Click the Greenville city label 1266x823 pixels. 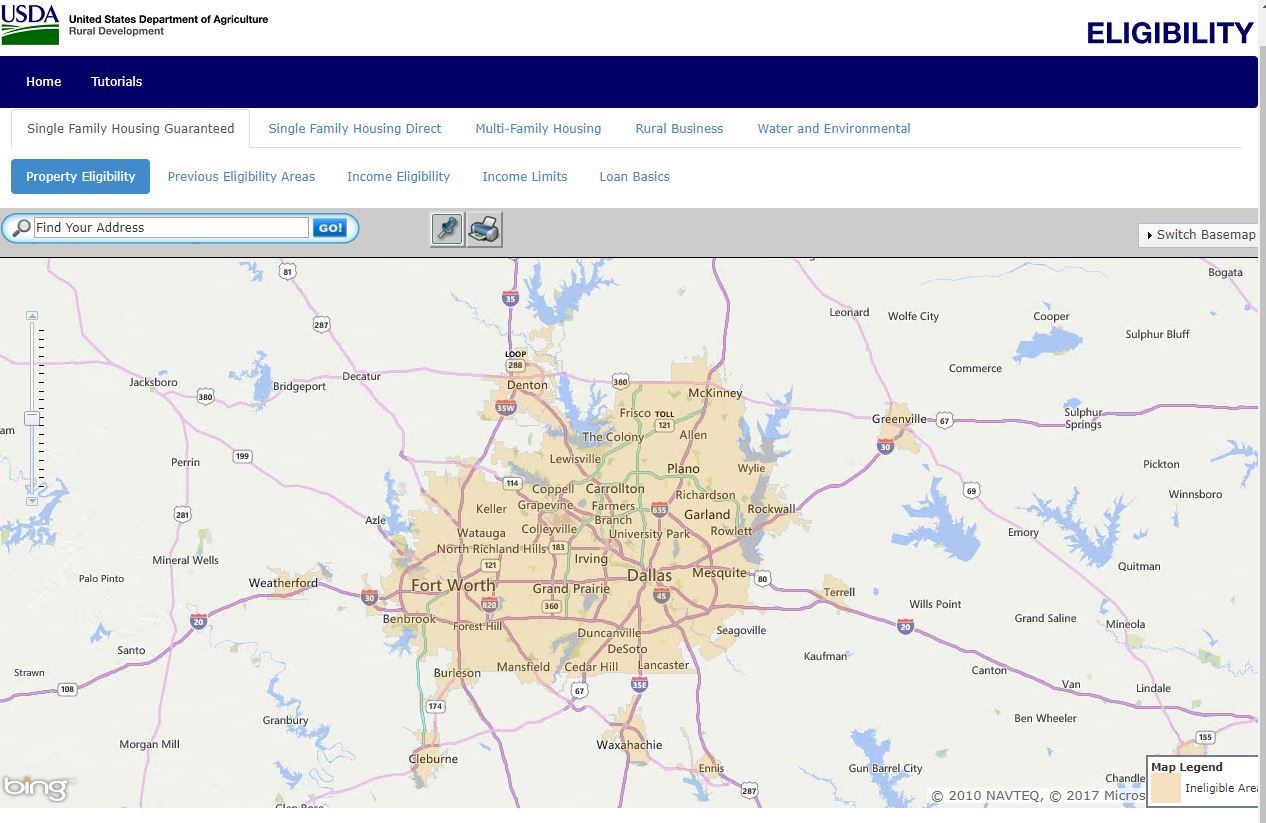pyautogui.click(x=899, y=419)
